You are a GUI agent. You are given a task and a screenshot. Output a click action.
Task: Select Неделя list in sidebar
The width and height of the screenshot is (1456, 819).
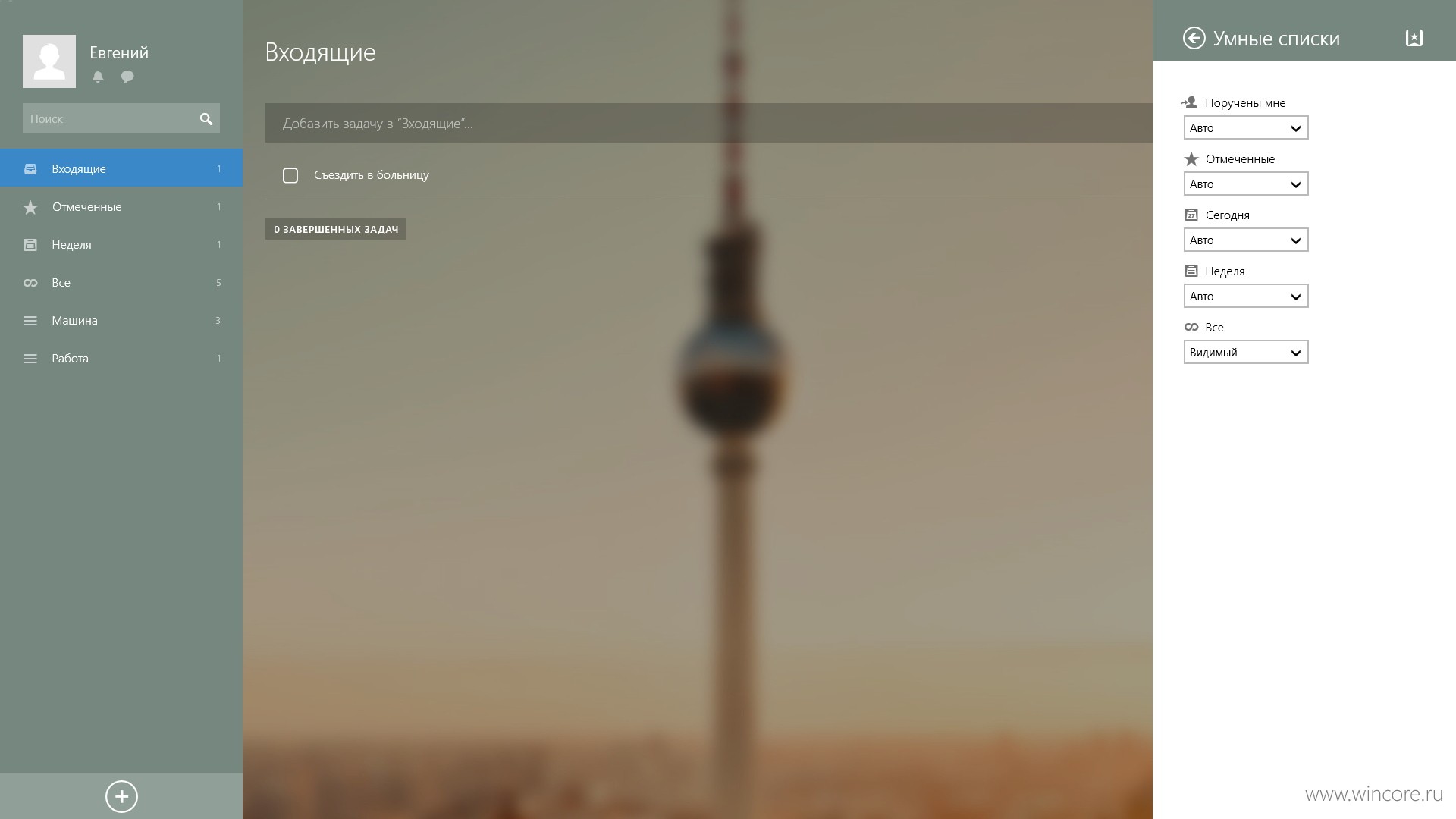click(121, 244)
